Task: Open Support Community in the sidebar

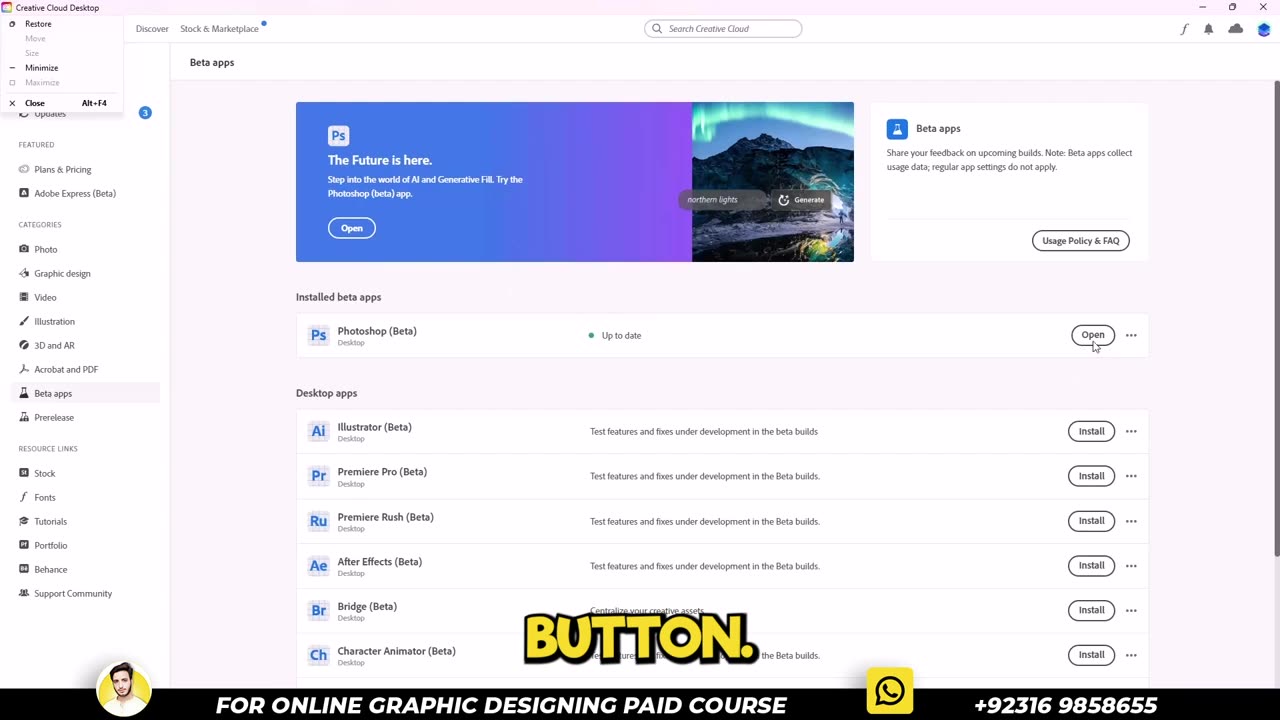Action: tap(73, 593)
